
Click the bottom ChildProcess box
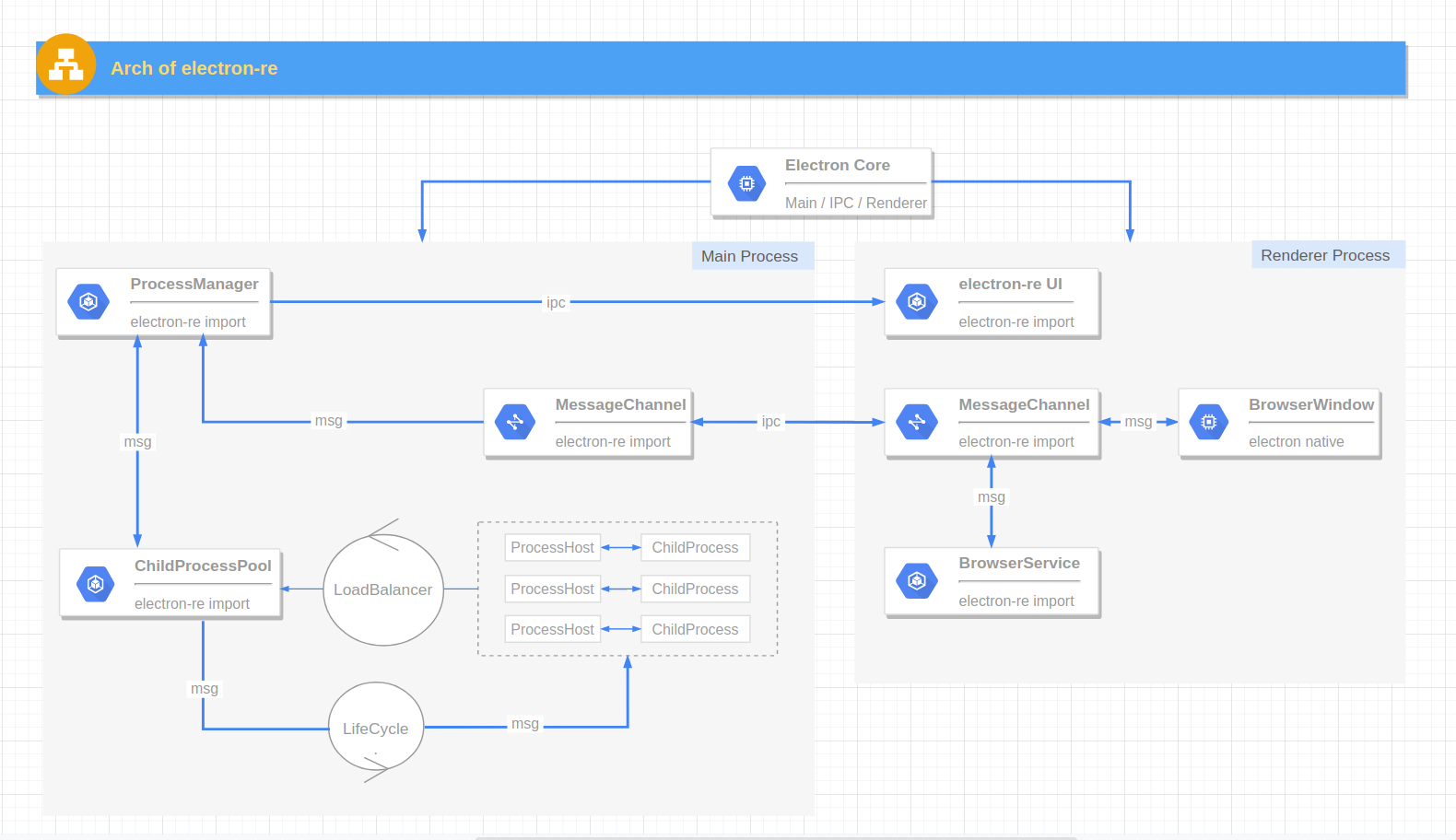[x=695, y=629]
